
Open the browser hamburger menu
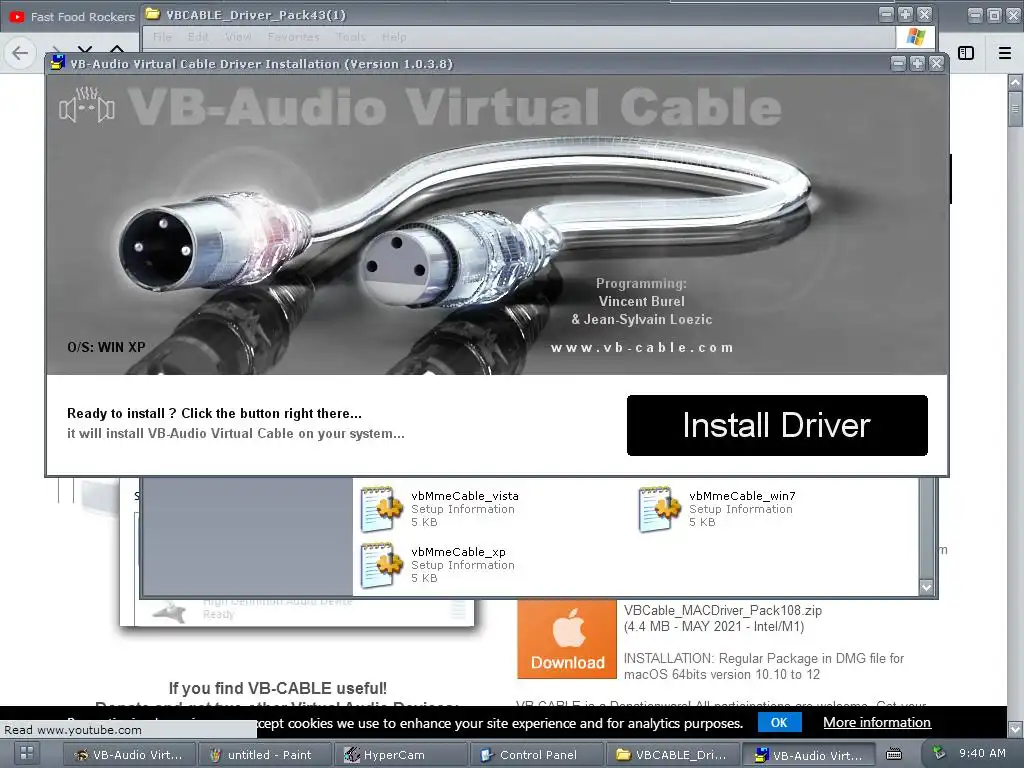(x=1004, y=53)
